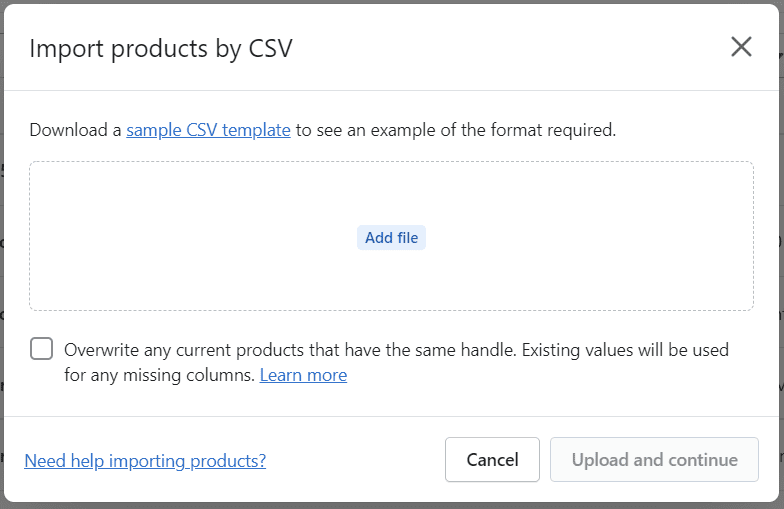
Task: Click the 'for any missing columns' label line
Action: point(160,375)
